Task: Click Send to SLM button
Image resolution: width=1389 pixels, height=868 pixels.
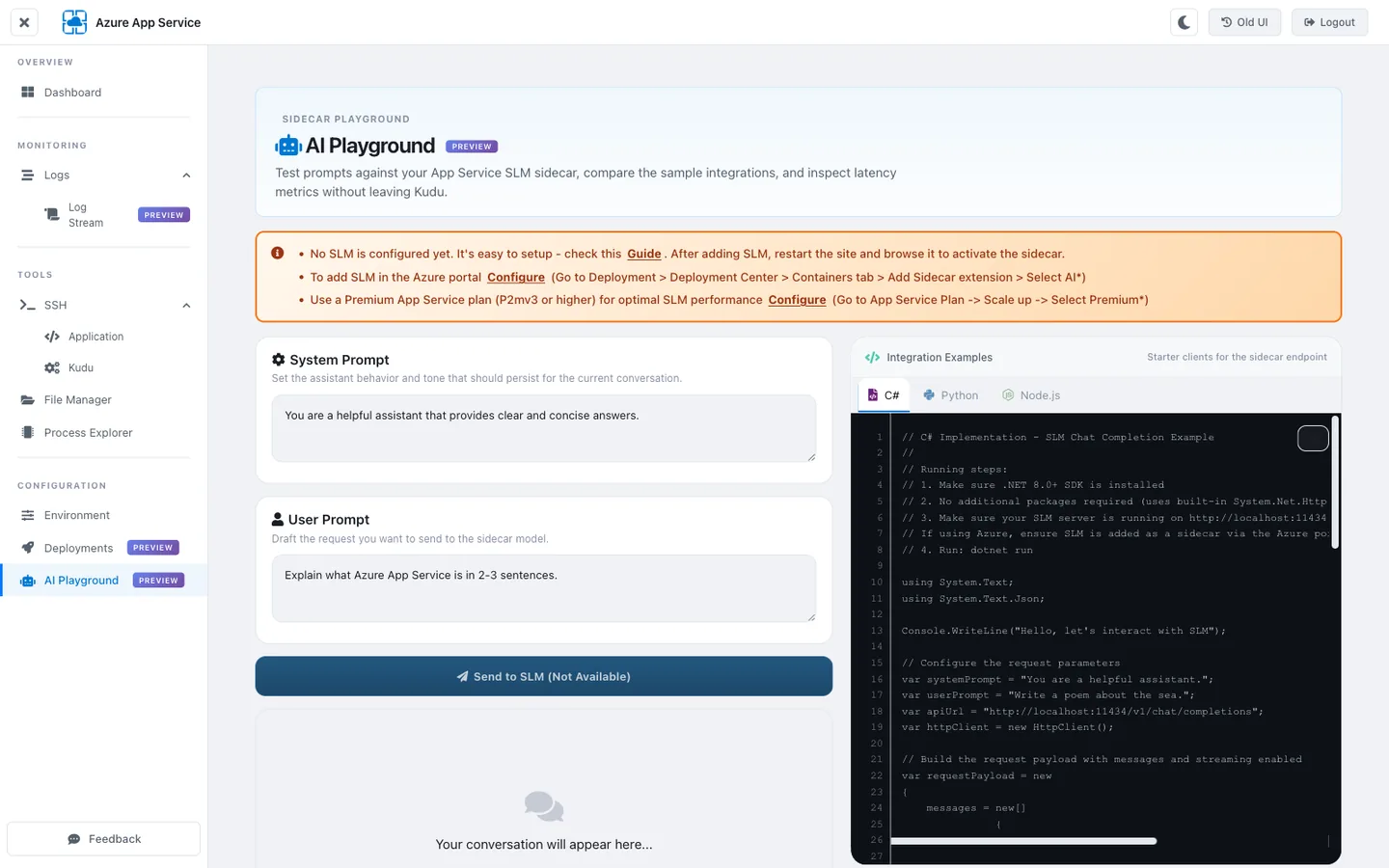Action: point(544,676)
